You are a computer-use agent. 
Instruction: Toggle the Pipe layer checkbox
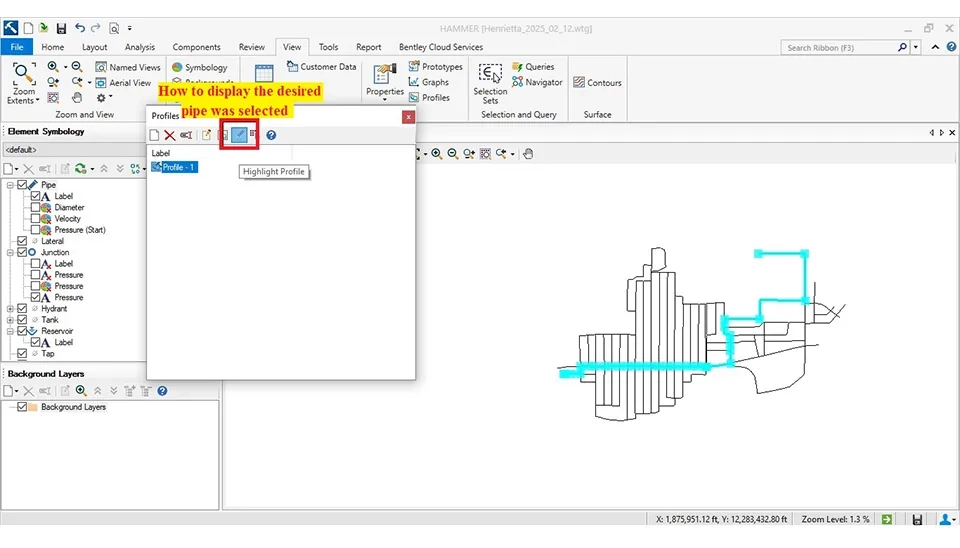23,184
